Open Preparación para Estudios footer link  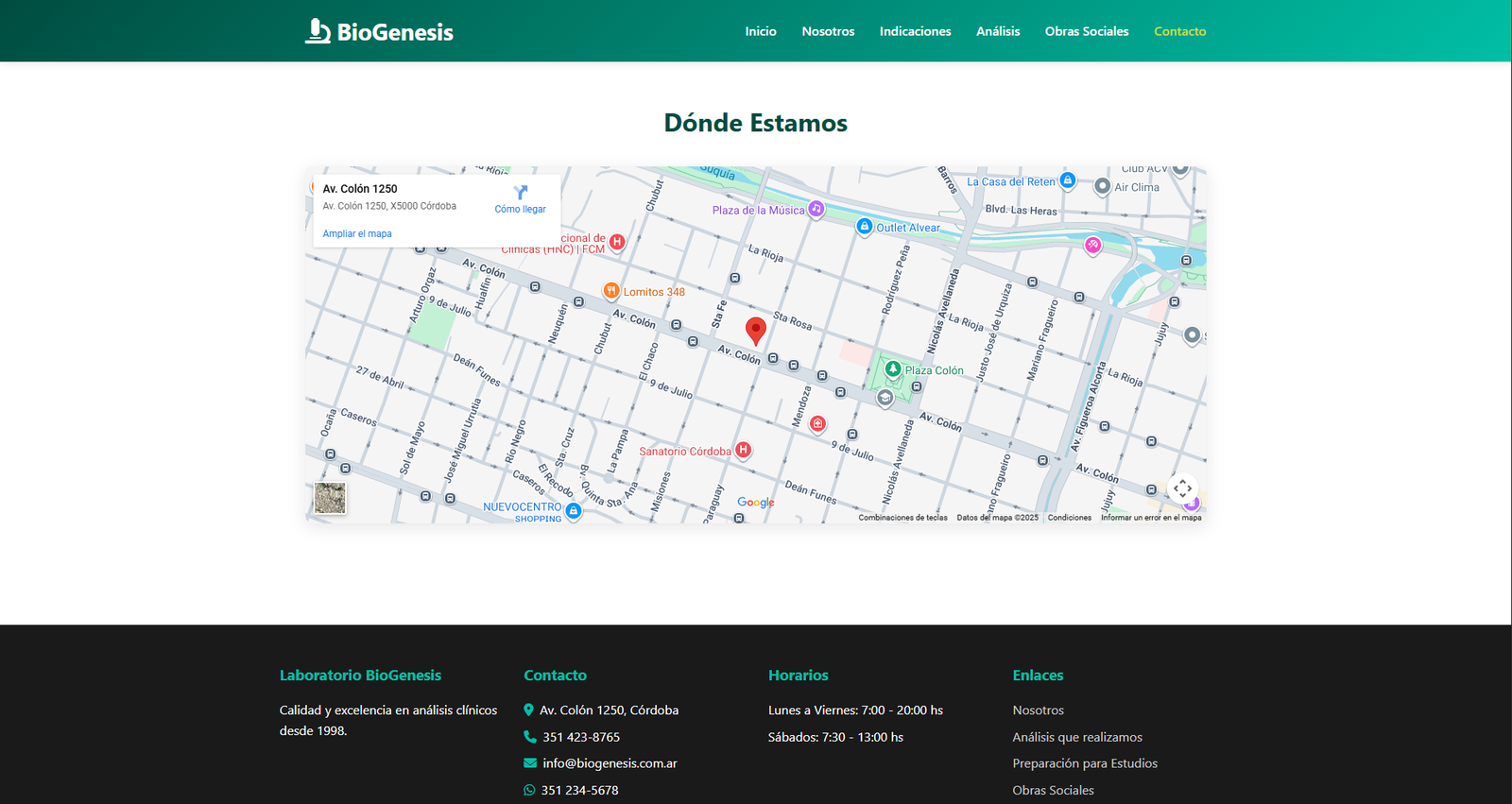click(1085, 763)
